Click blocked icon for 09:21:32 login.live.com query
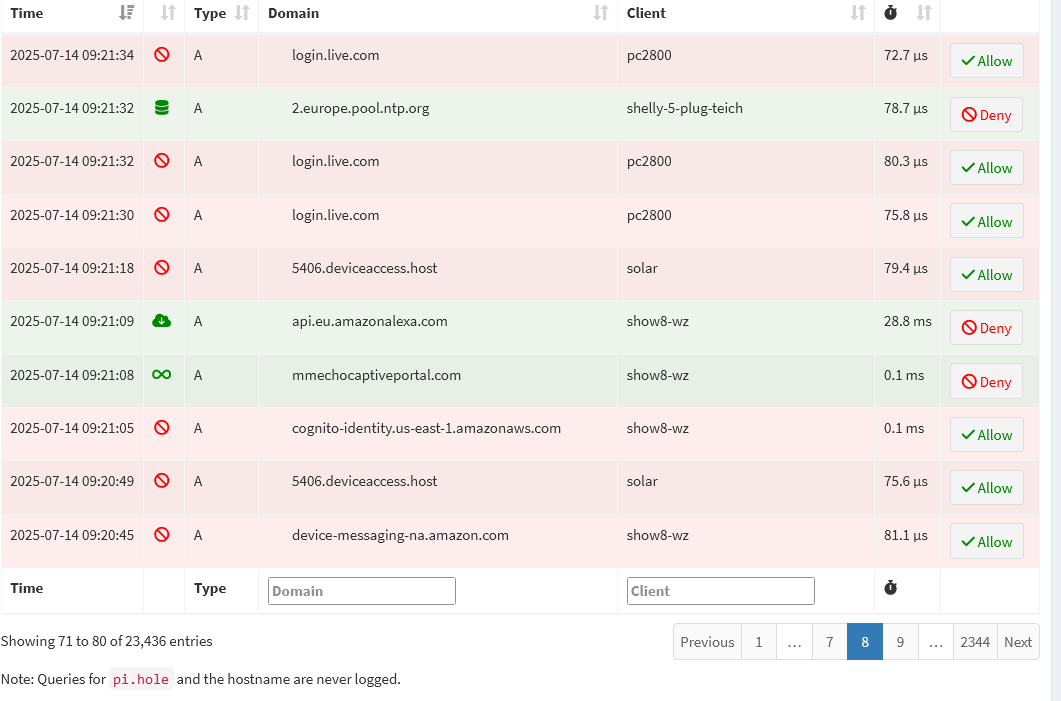This screenshot has width=1061, height=701. [x=162, y=160]
